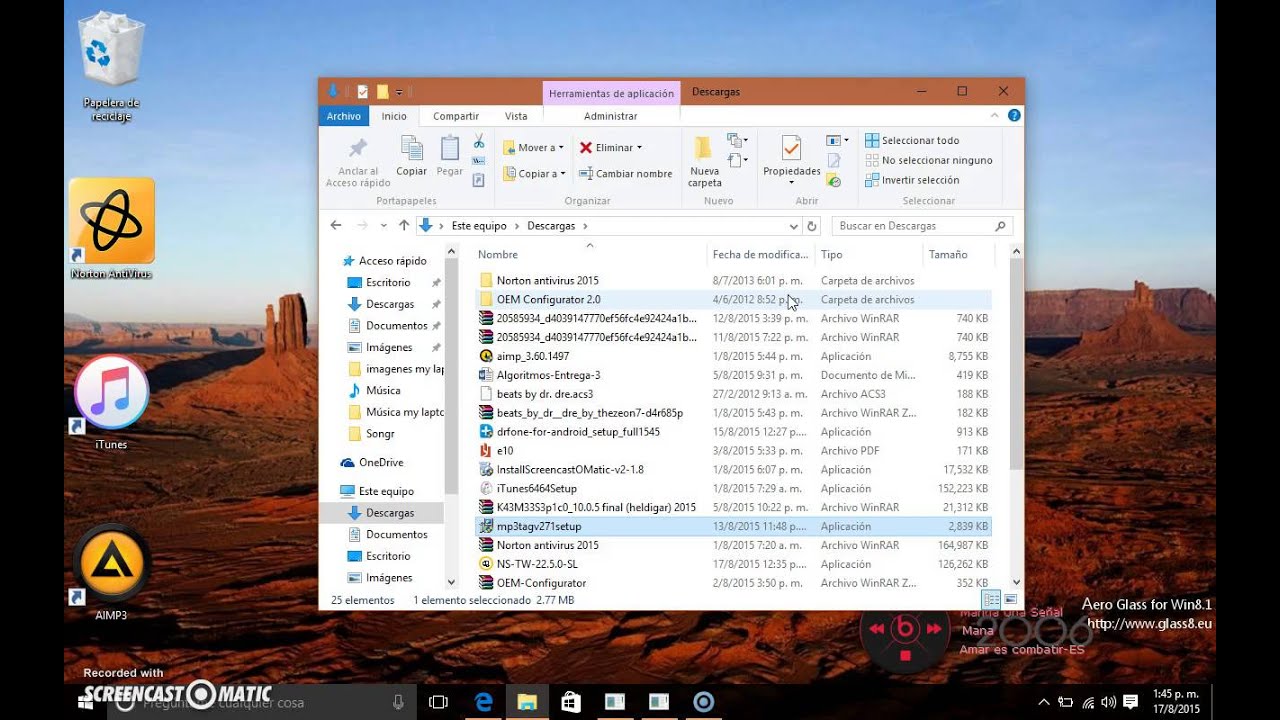1280x720 pixels.
Task: Open the New item dropdown in Nuevo group
Action: tap(738, 140)
